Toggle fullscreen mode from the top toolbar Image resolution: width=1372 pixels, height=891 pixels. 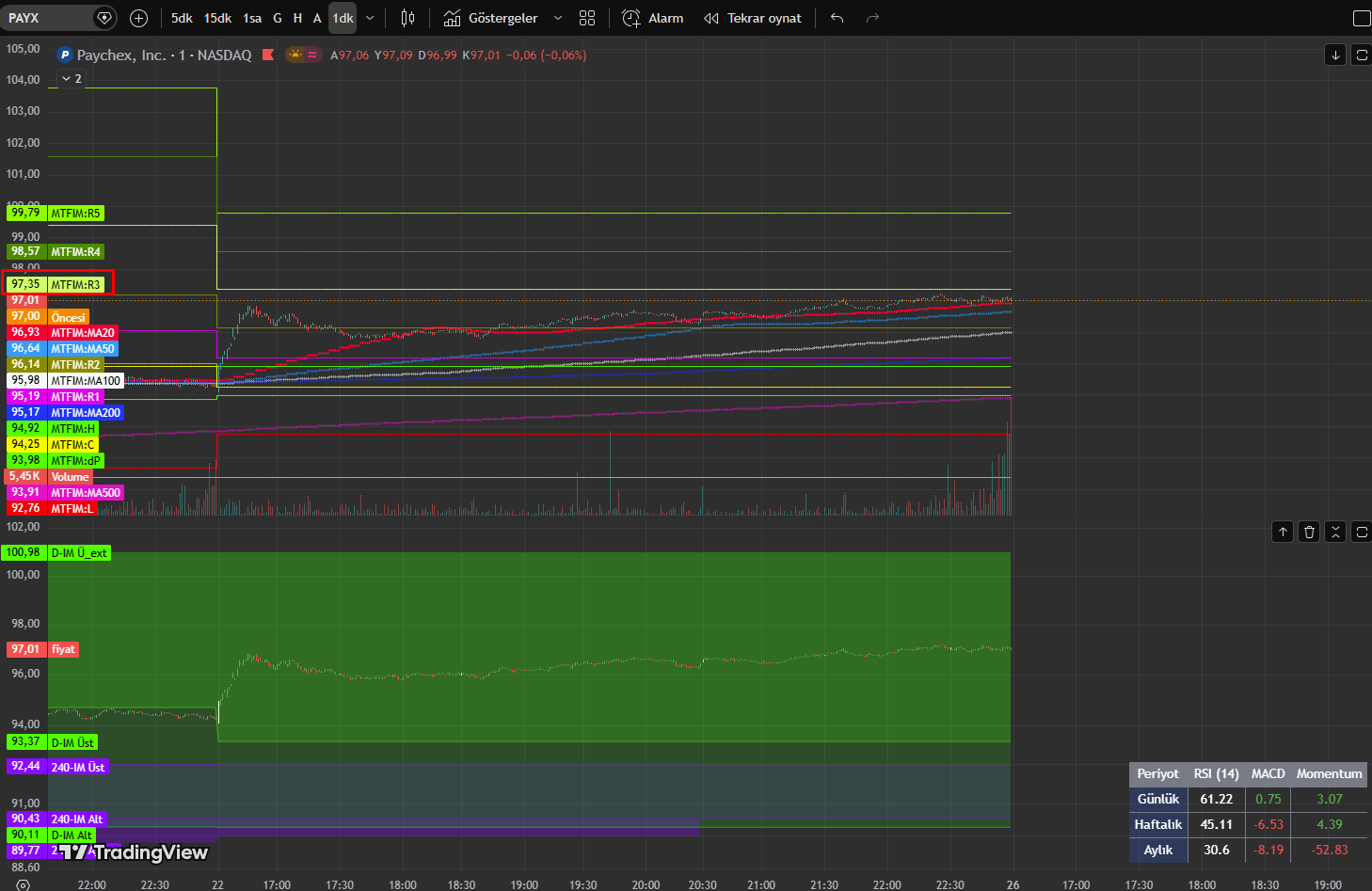pos(1361,18)
